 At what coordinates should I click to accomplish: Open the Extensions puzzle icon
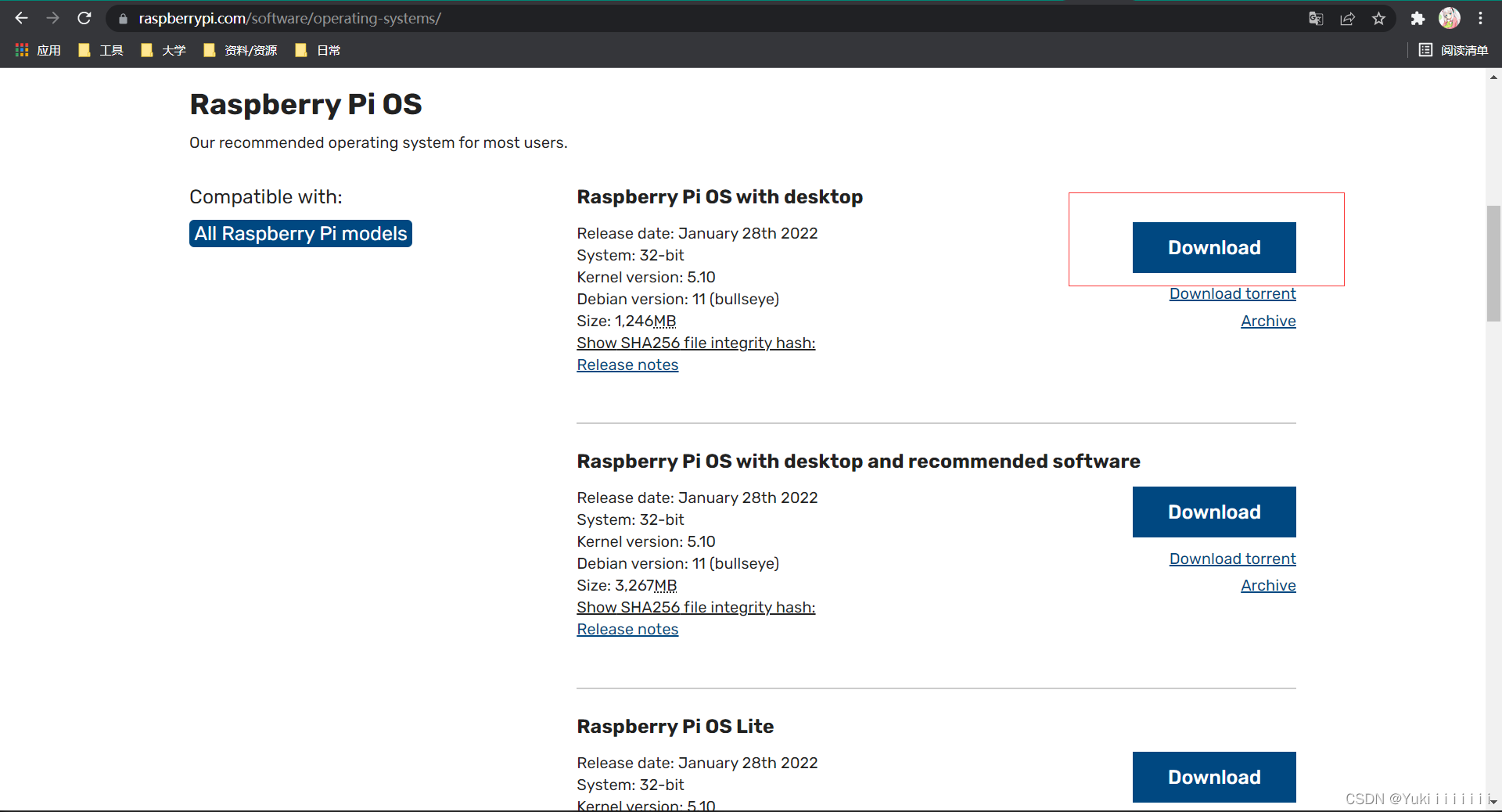1418,19
